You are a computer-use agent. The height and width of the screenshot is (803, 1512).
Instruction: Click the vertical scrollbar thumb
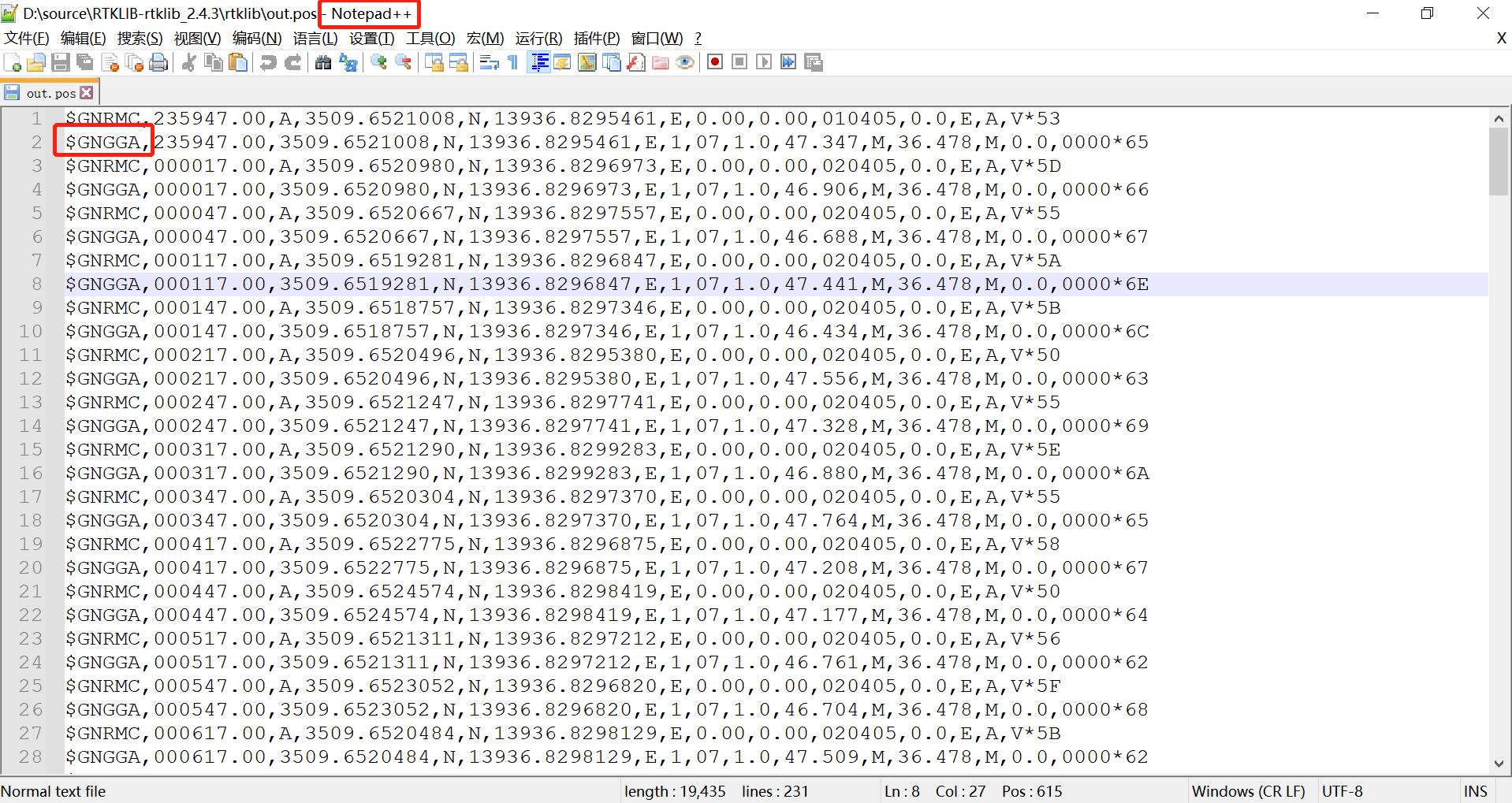(x=1499, y=162)
